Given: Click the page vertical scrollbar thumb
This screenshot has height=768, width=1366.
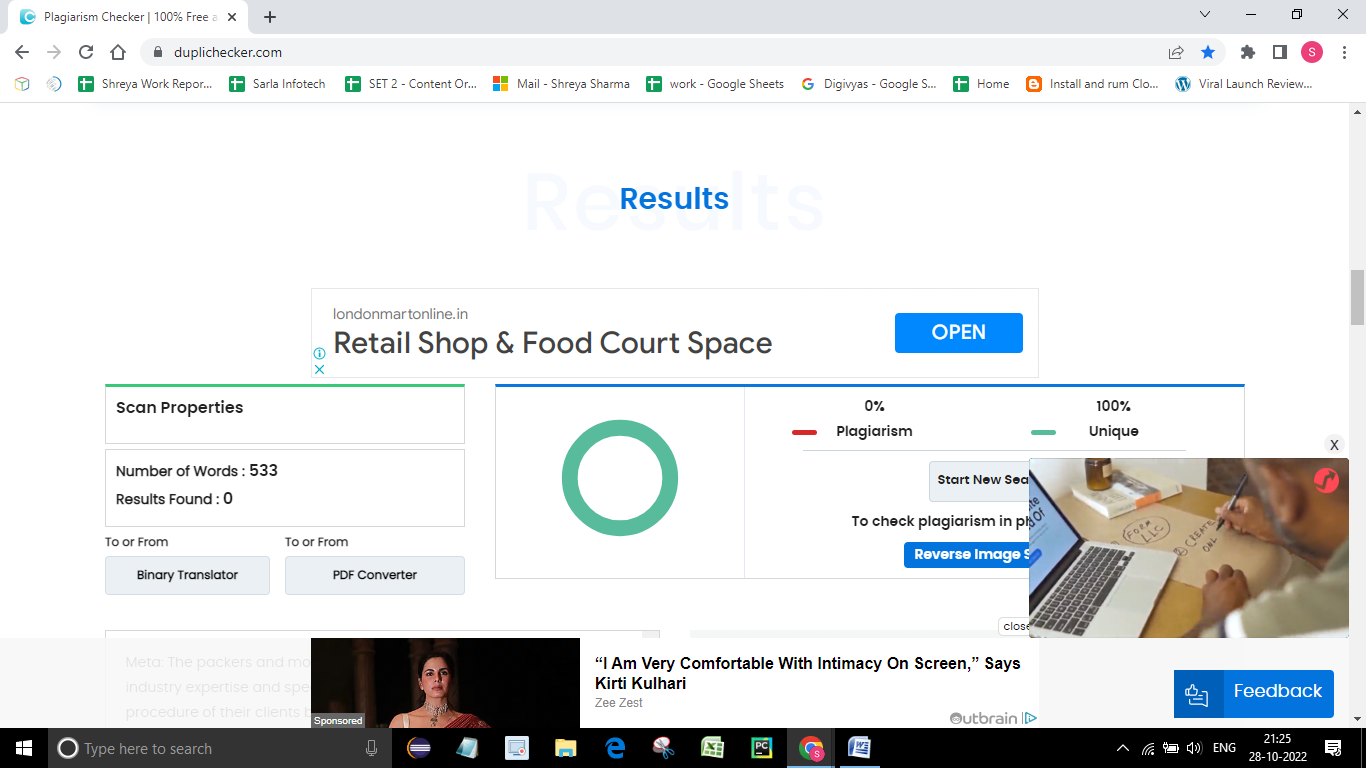Looking at the screenshot, I should (x=1357, y=297).
